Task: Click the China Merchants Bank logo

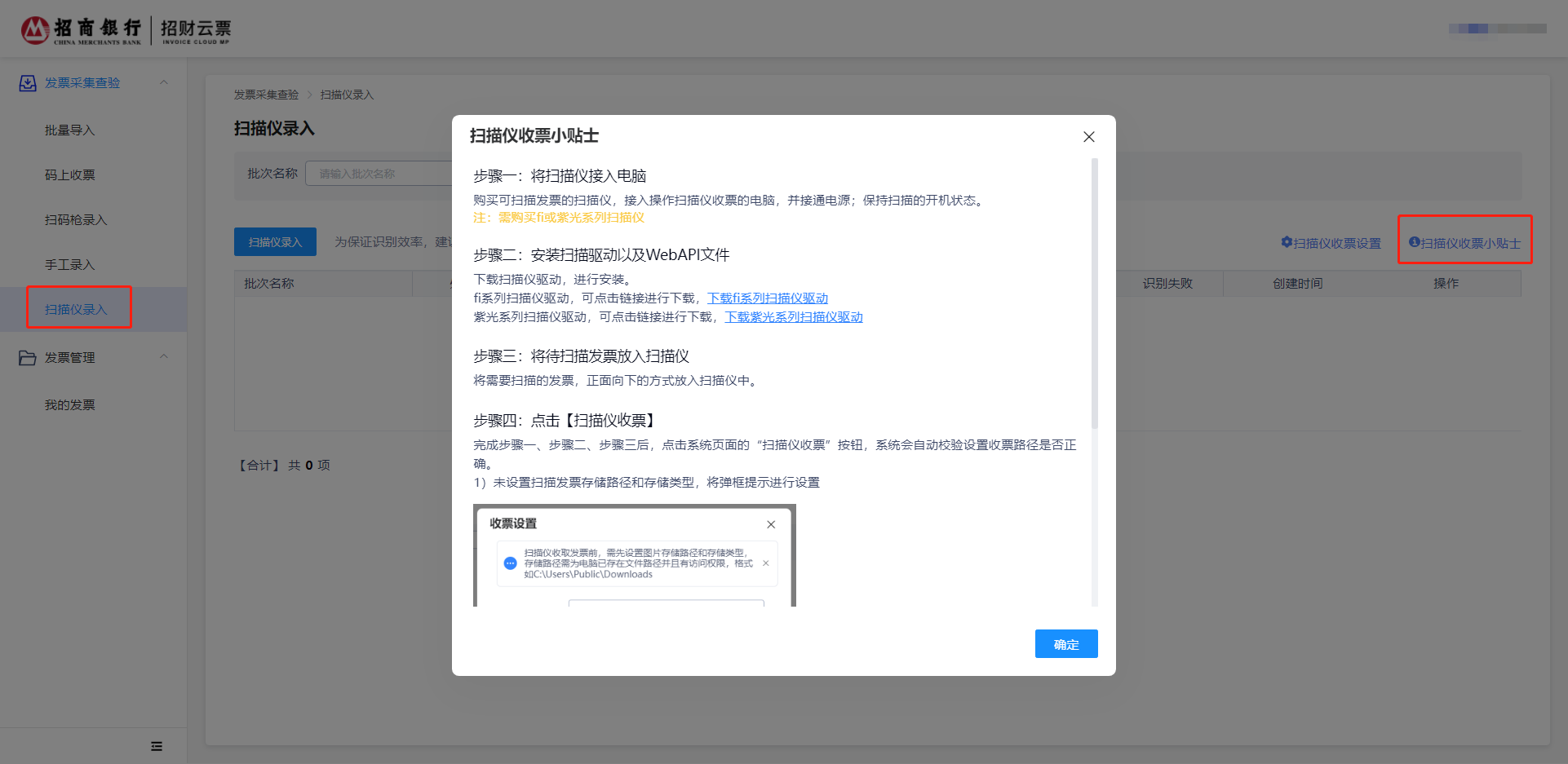Action: coord(81,30)
